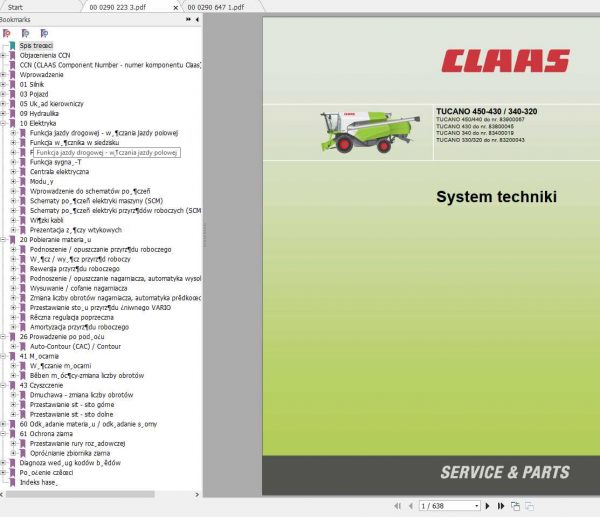Screen dimensions: 600x517
Task: Switch to the Start tab
Action: [15, 7]
